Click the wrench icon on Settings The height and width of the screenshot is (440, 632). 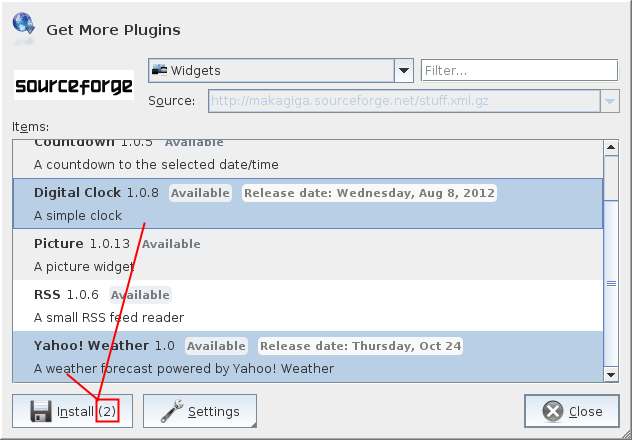click(172, 411)
